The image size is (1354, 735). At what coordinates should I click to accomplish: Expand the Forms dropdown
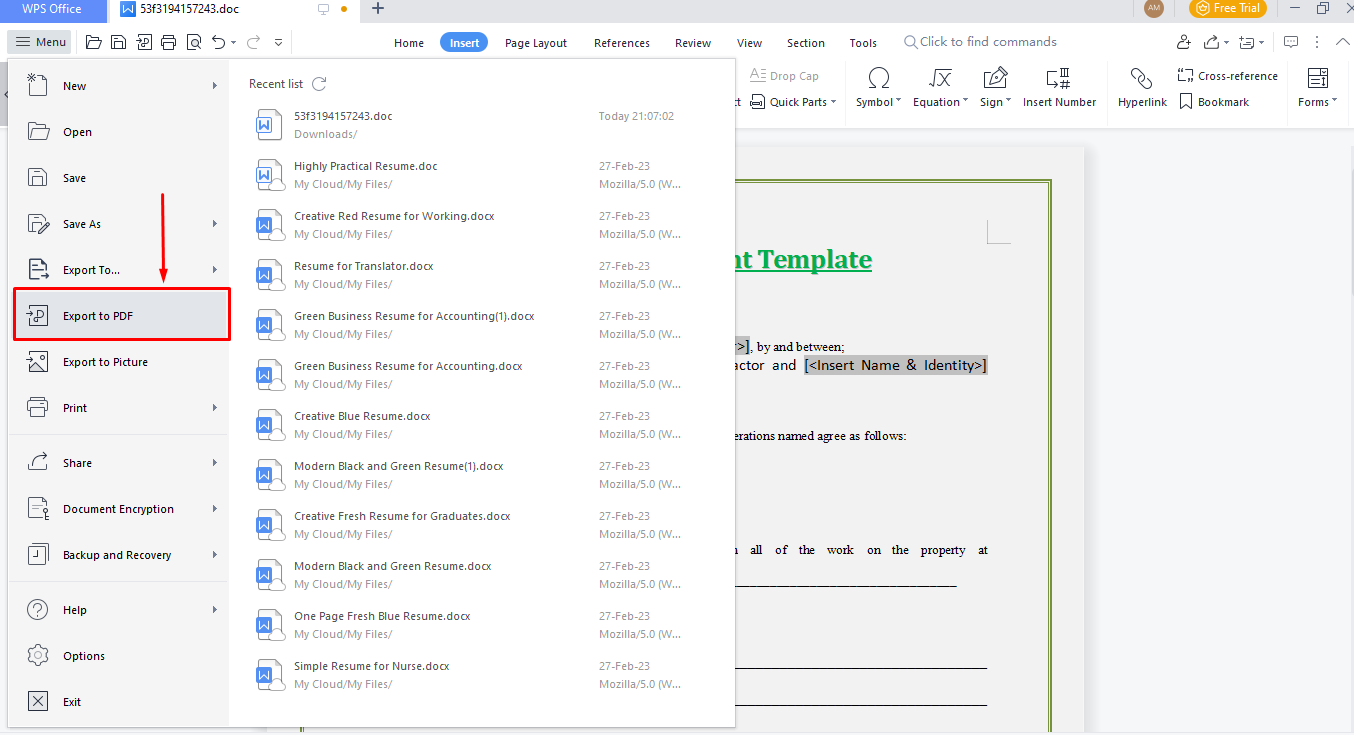tap(1317, 102)
